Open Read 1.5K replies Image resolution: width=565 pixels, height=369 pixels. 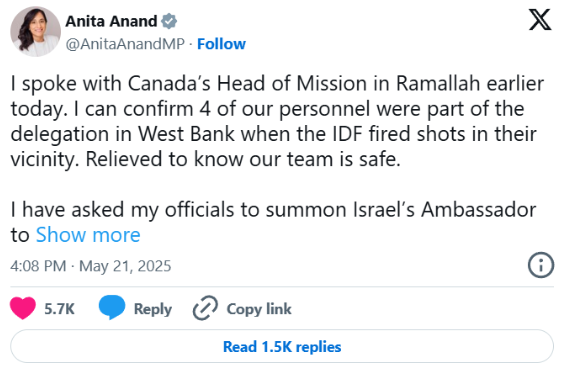click(x=282, y=346)
